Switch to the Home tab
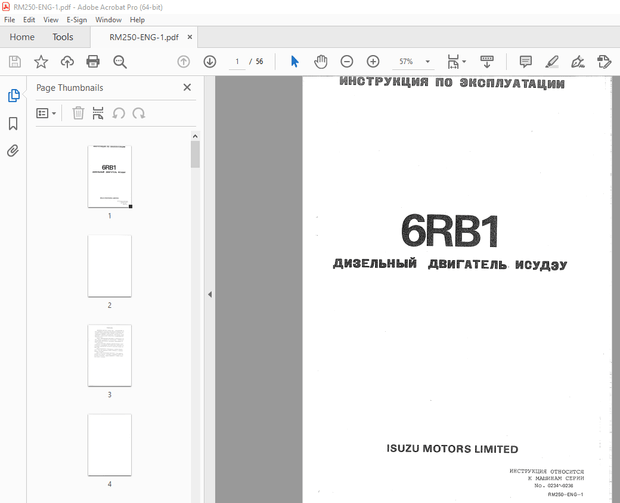 coord(22,37)
